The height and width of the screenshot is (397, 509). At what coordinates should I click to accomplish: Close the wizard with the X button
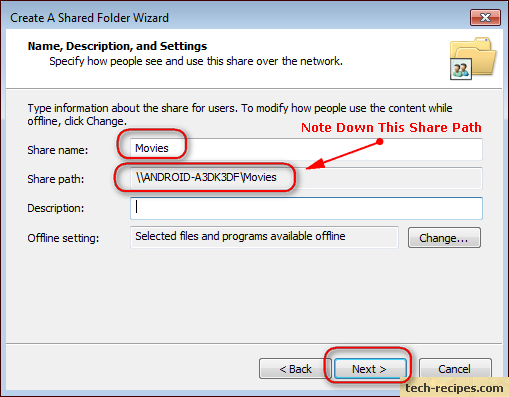(x=485, y=17)
